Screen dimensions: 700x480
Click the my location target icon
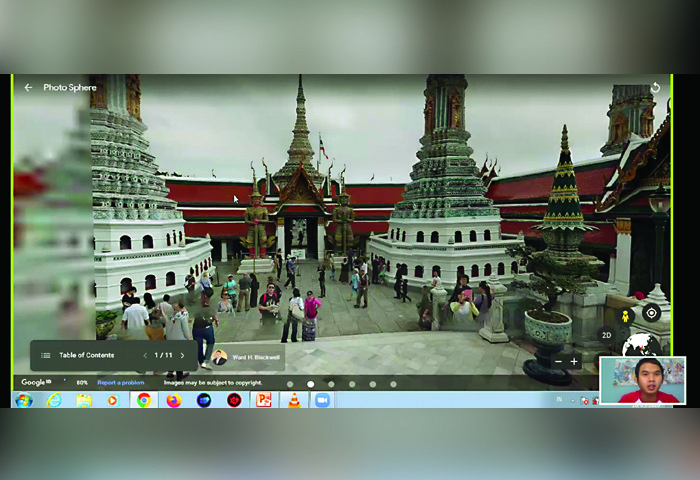click(x=651, y=313)
